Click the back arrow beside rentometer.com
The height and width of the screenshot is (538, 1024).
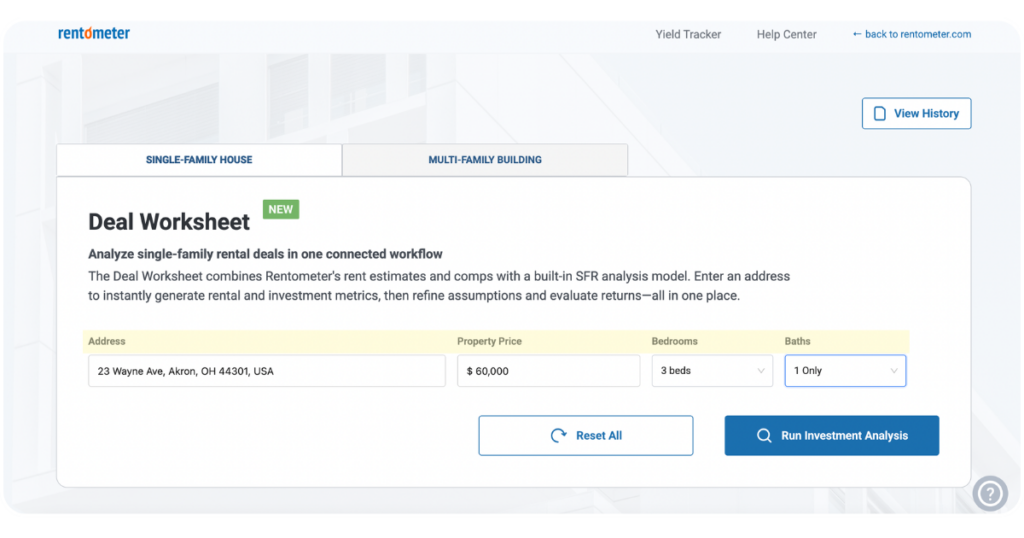pos(857,34)
